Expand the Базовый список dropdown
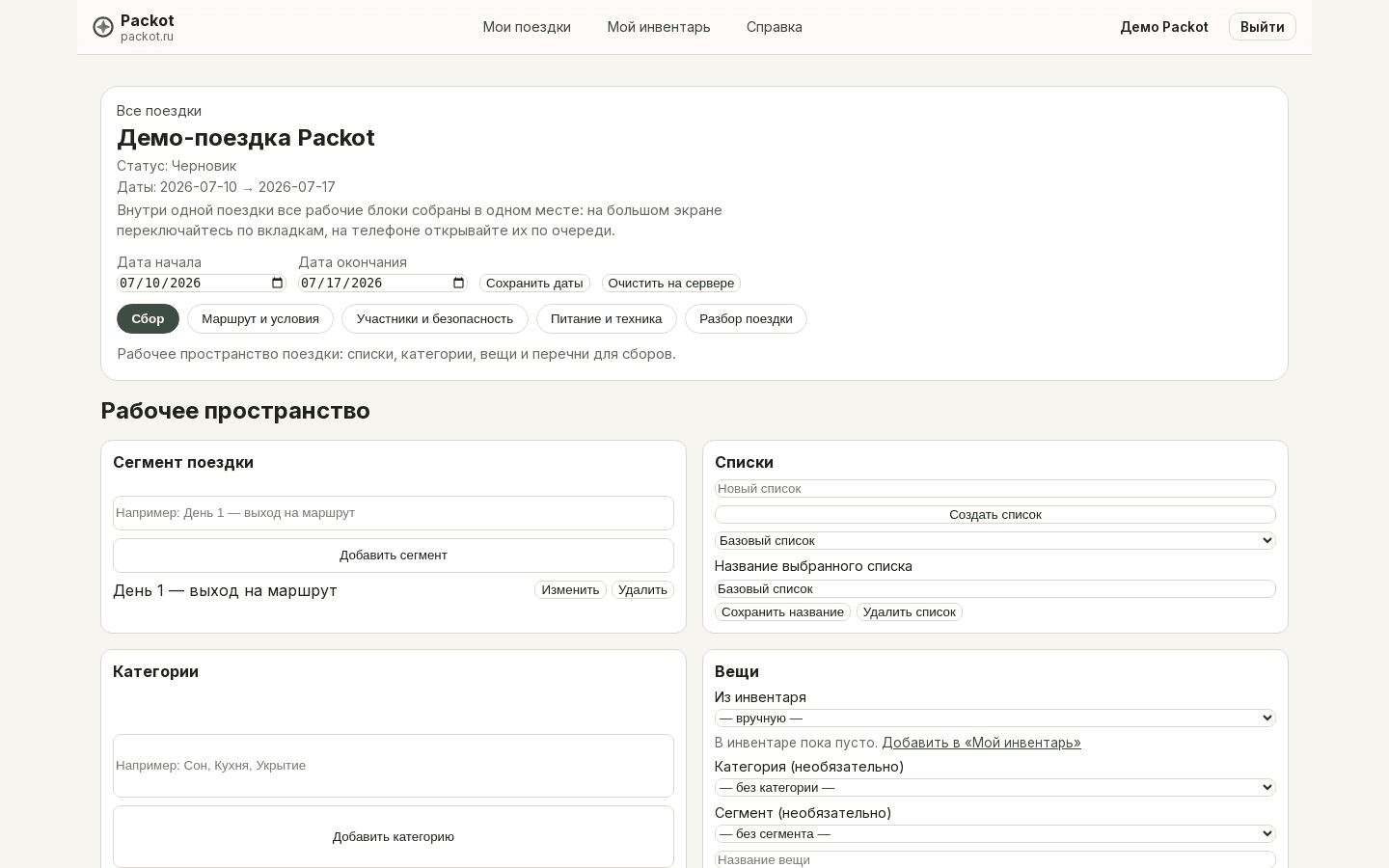 994,541
